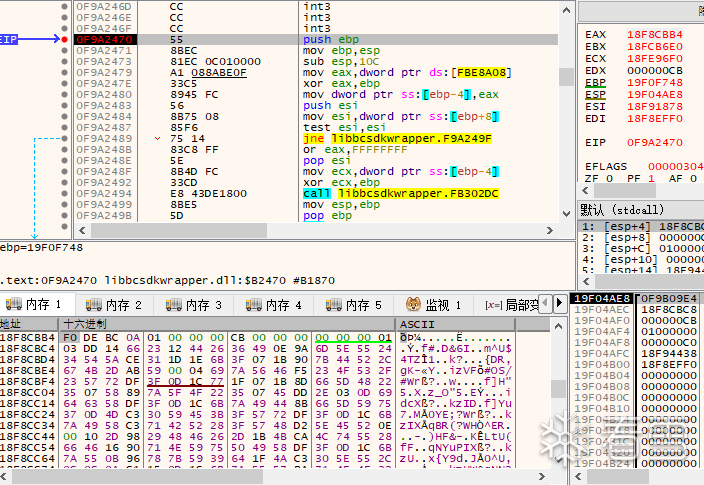The height and width of the screenshot is (485, 704).
Task: Open the 默认 (stdcall) calling convention dropdown
Action: 641,210
